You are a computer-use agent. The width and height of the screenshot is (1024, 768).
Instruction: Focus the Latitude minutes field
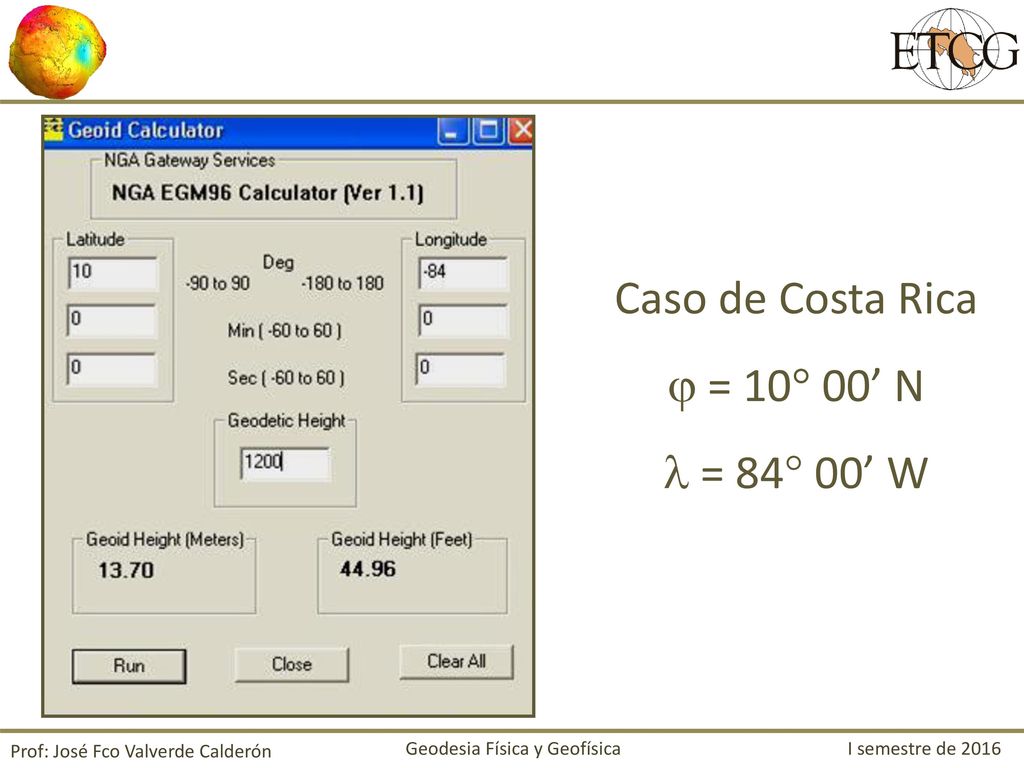point(112,321)
